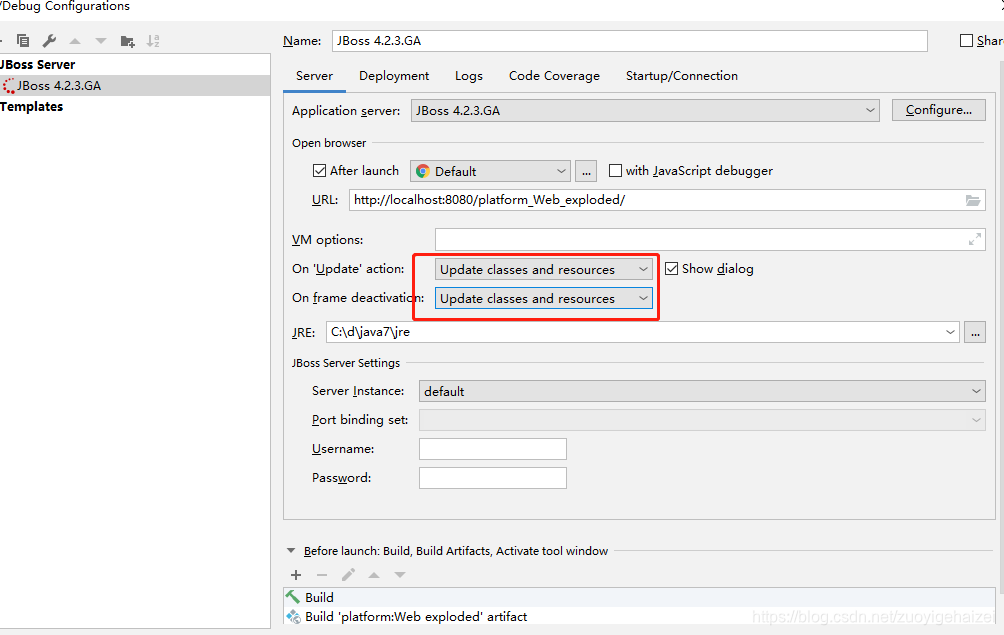Enable with JavaScript debugger checkbox
1004x635 pixels.
click(615, 170)
